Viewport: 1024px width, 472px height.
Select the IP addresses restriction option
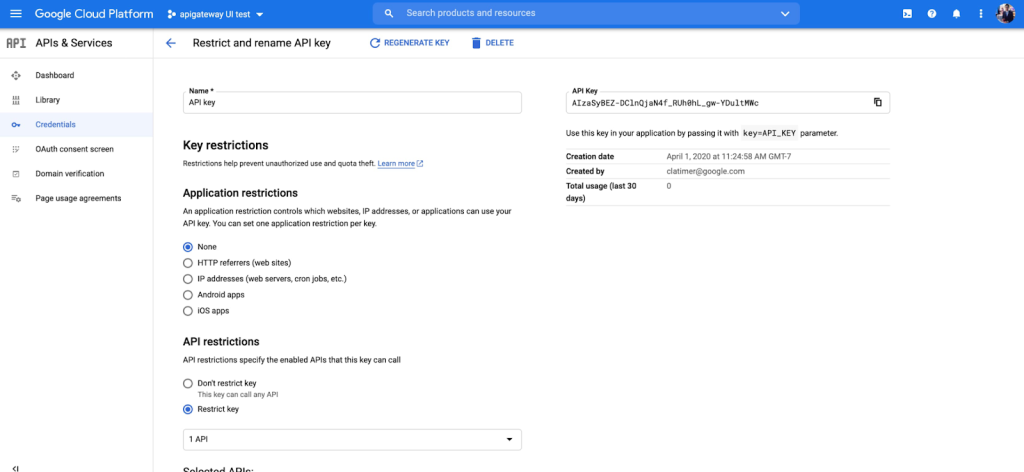[188, 278]
